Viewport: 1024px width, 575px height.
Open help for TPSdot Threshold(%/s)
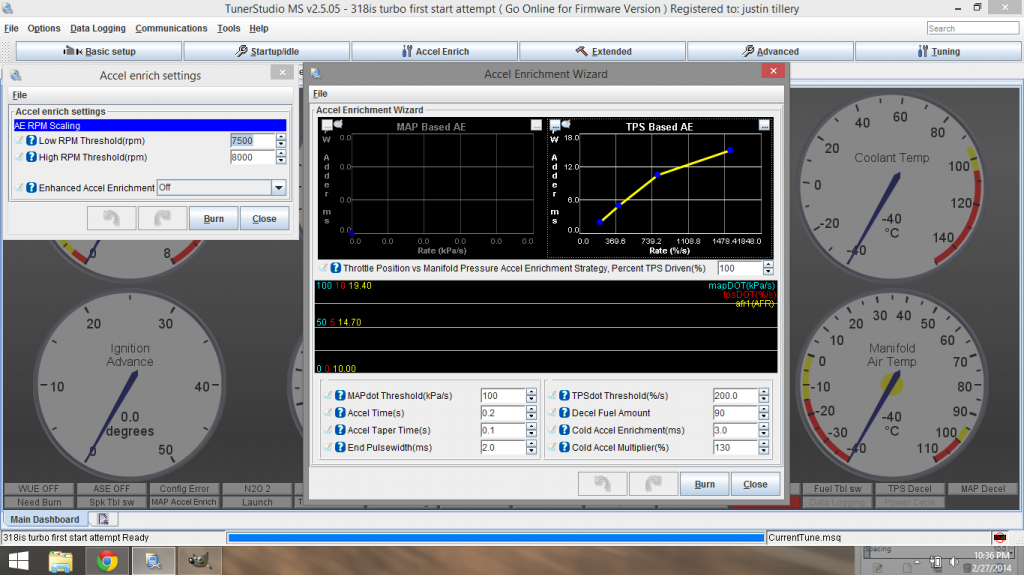pos(564,395)
